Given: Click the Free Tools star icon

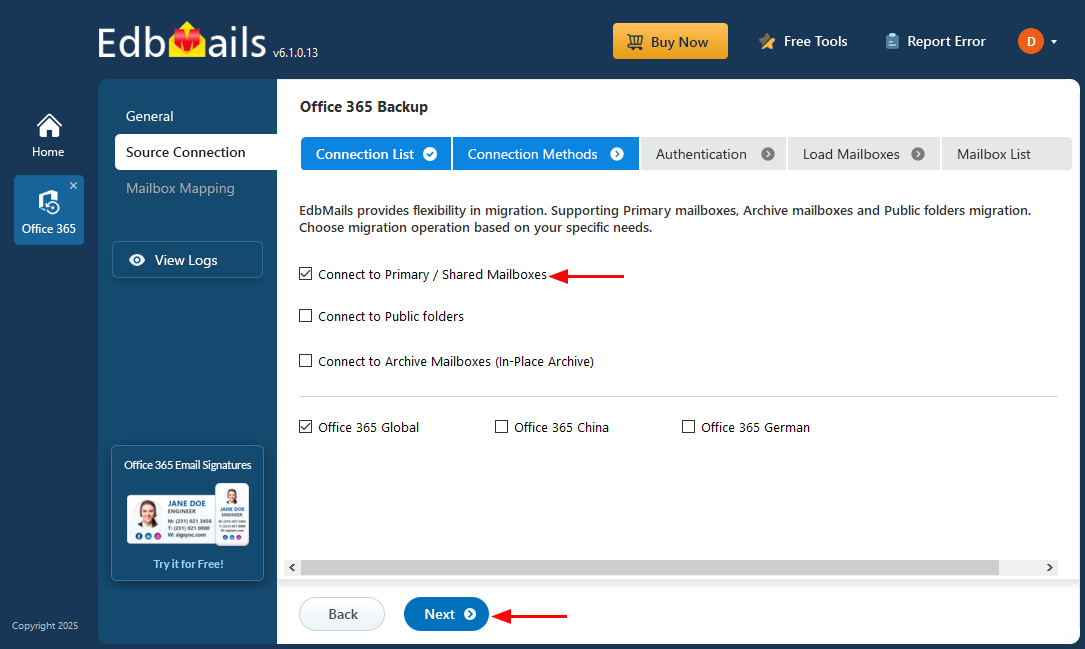Looking at the screenshot, I should point(767,42).
